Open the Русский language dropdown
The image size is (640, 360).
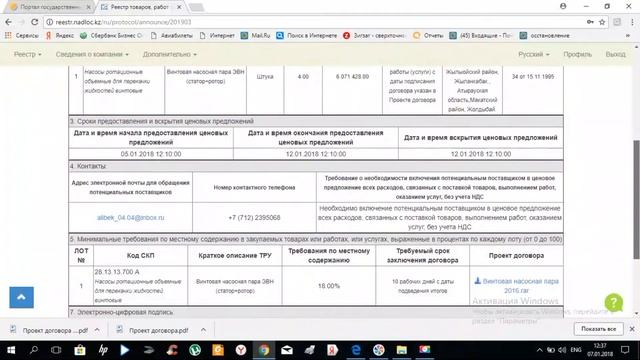[x=533, y=54]
